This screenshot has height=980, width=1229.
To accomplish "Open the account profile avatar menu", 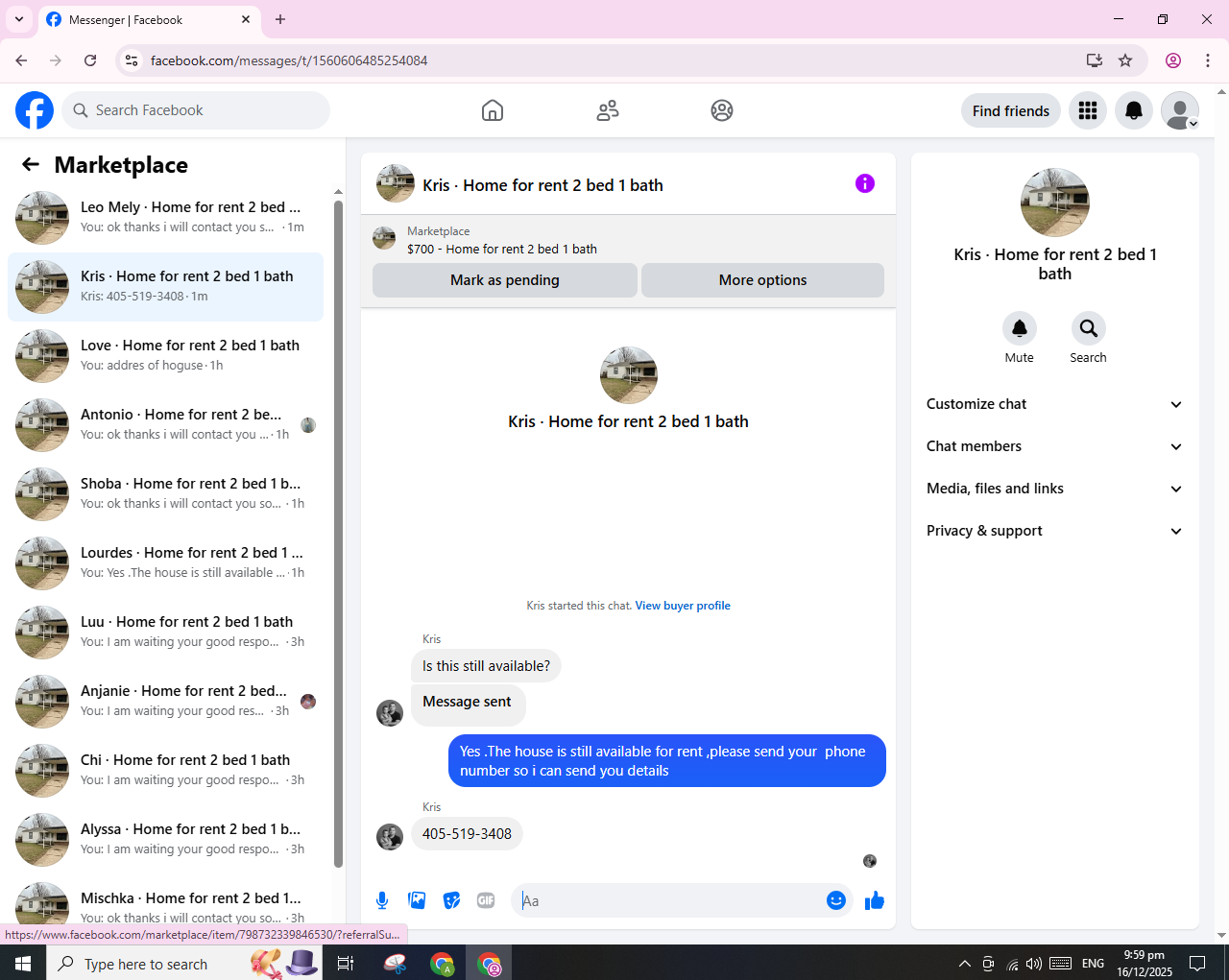I will 1180,110.
